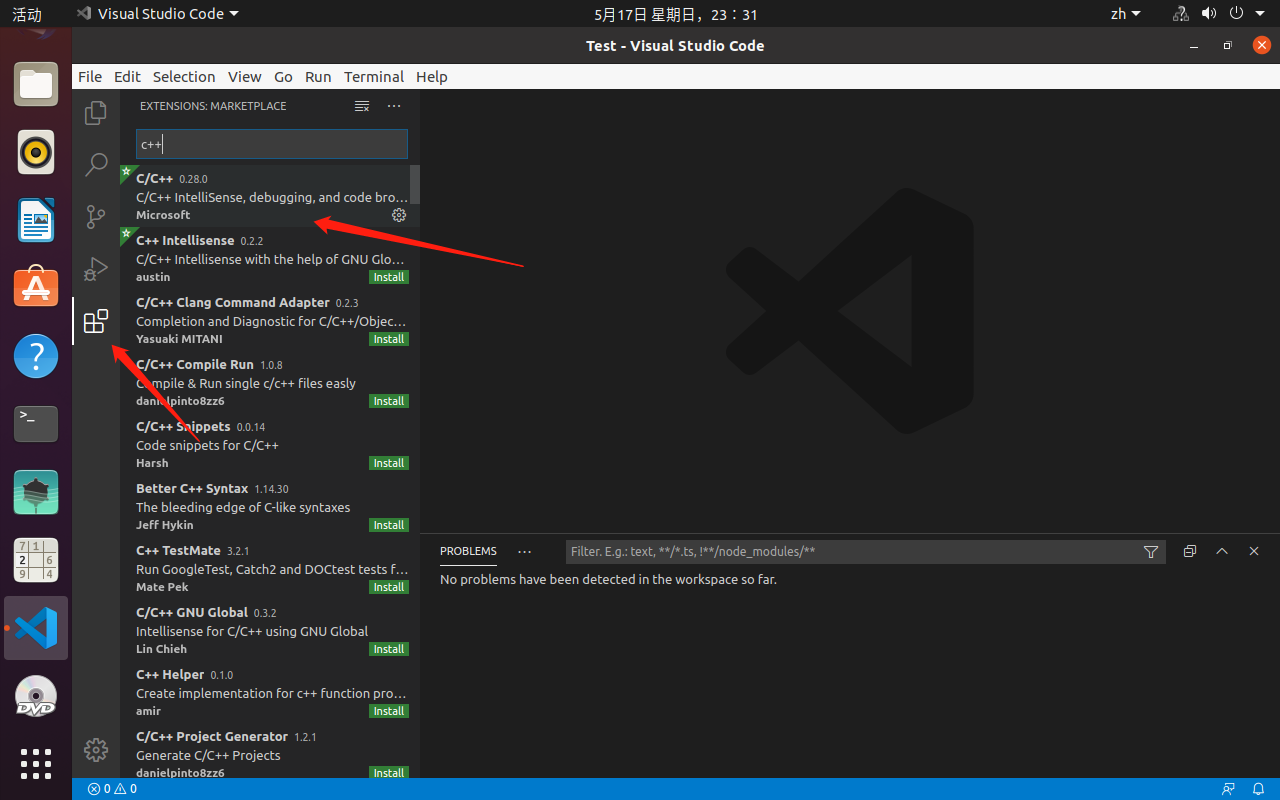
Task: Open the Explorer view in activity bar
Action: pos(96,113)
